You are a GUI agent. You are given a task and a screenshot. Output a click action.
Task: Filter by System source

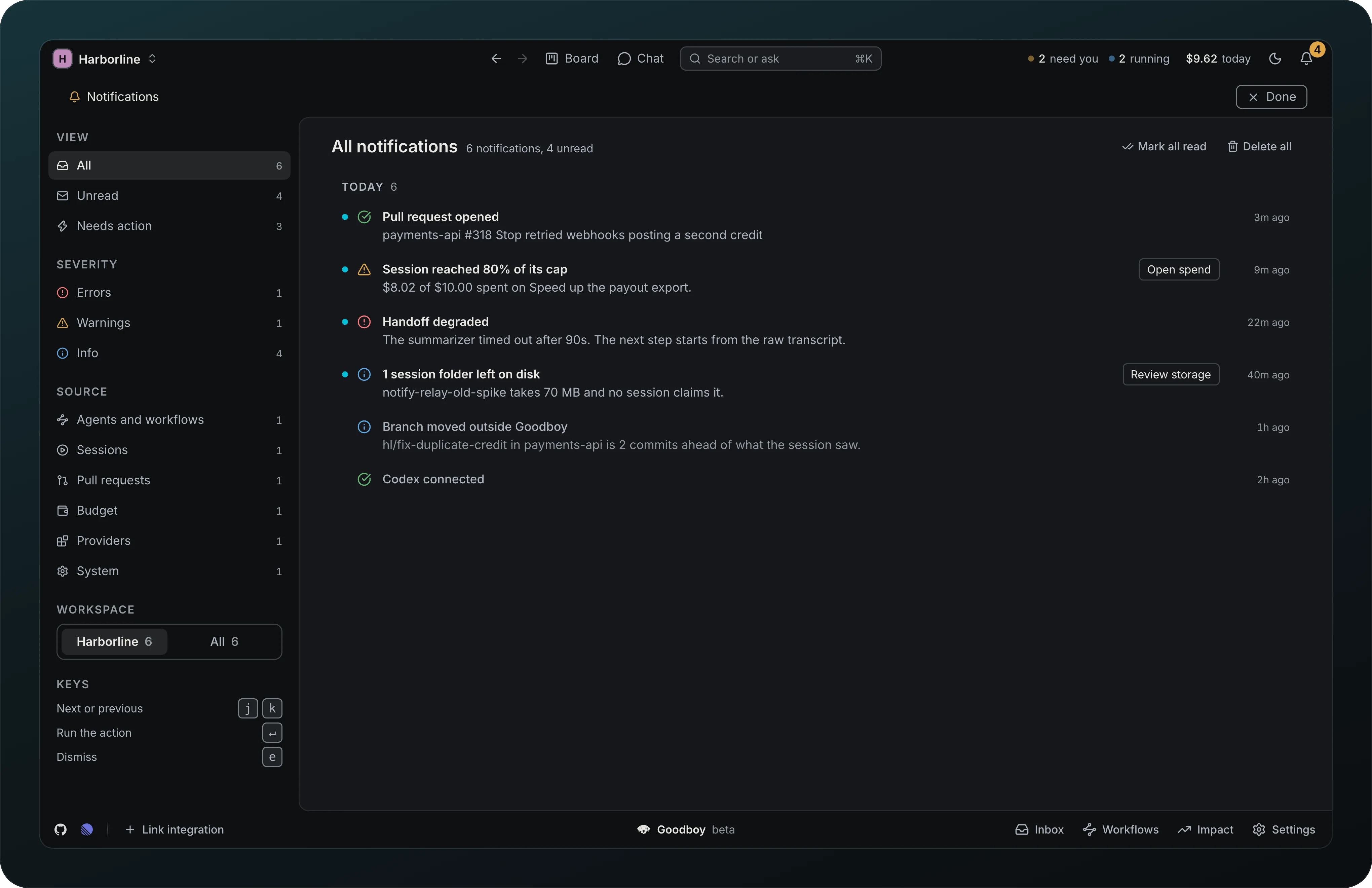tap(169, 571)
